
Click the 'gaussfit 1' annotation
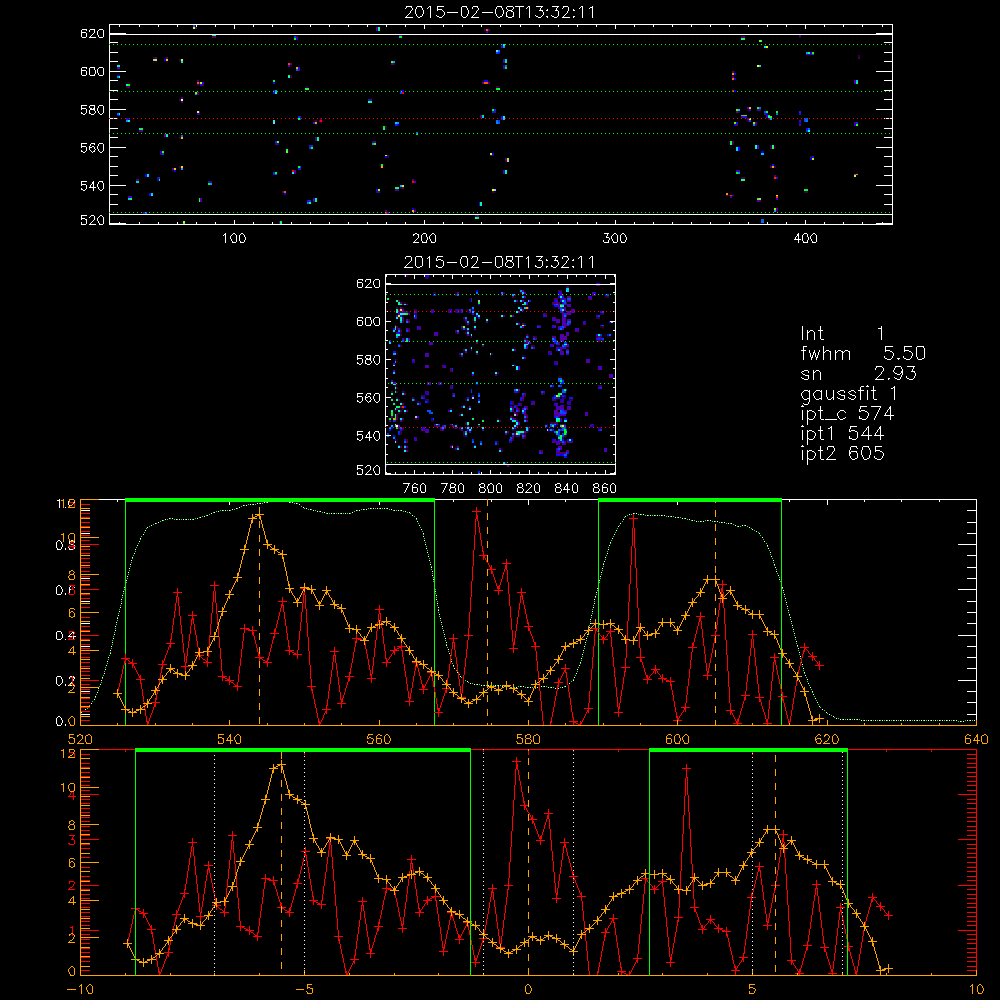tap(849, 393)
